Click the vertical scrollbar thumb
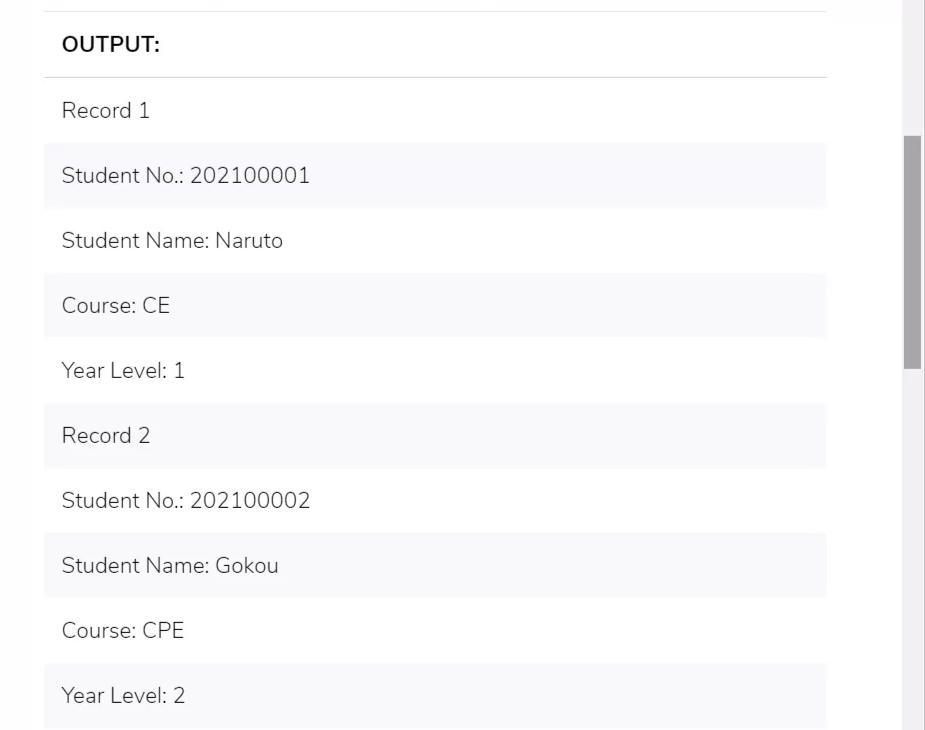 tap(912, 252)
